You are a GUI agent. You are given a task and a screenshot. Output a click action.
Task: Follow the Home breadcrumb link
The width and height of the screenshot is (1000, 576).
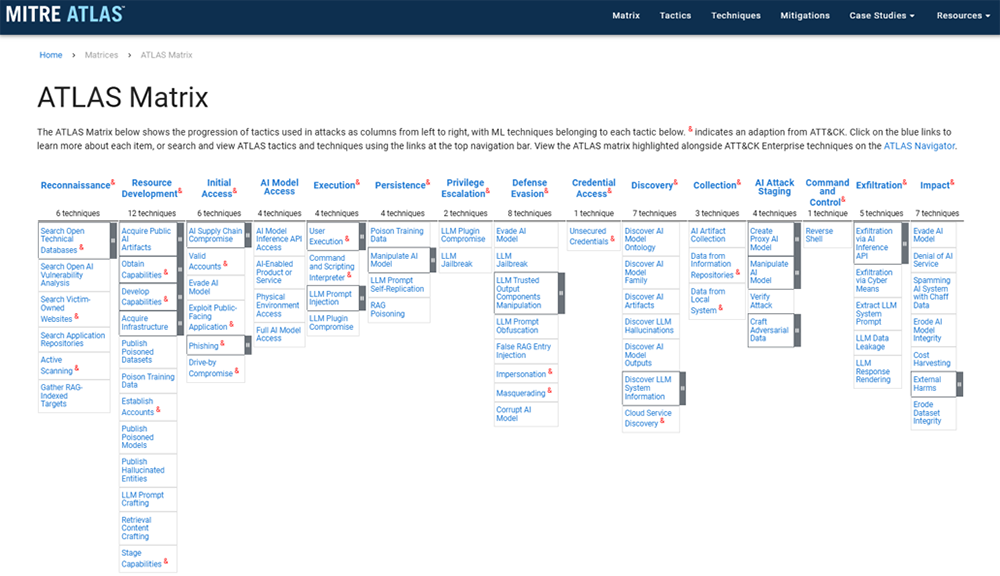click(x=50, y=55)
